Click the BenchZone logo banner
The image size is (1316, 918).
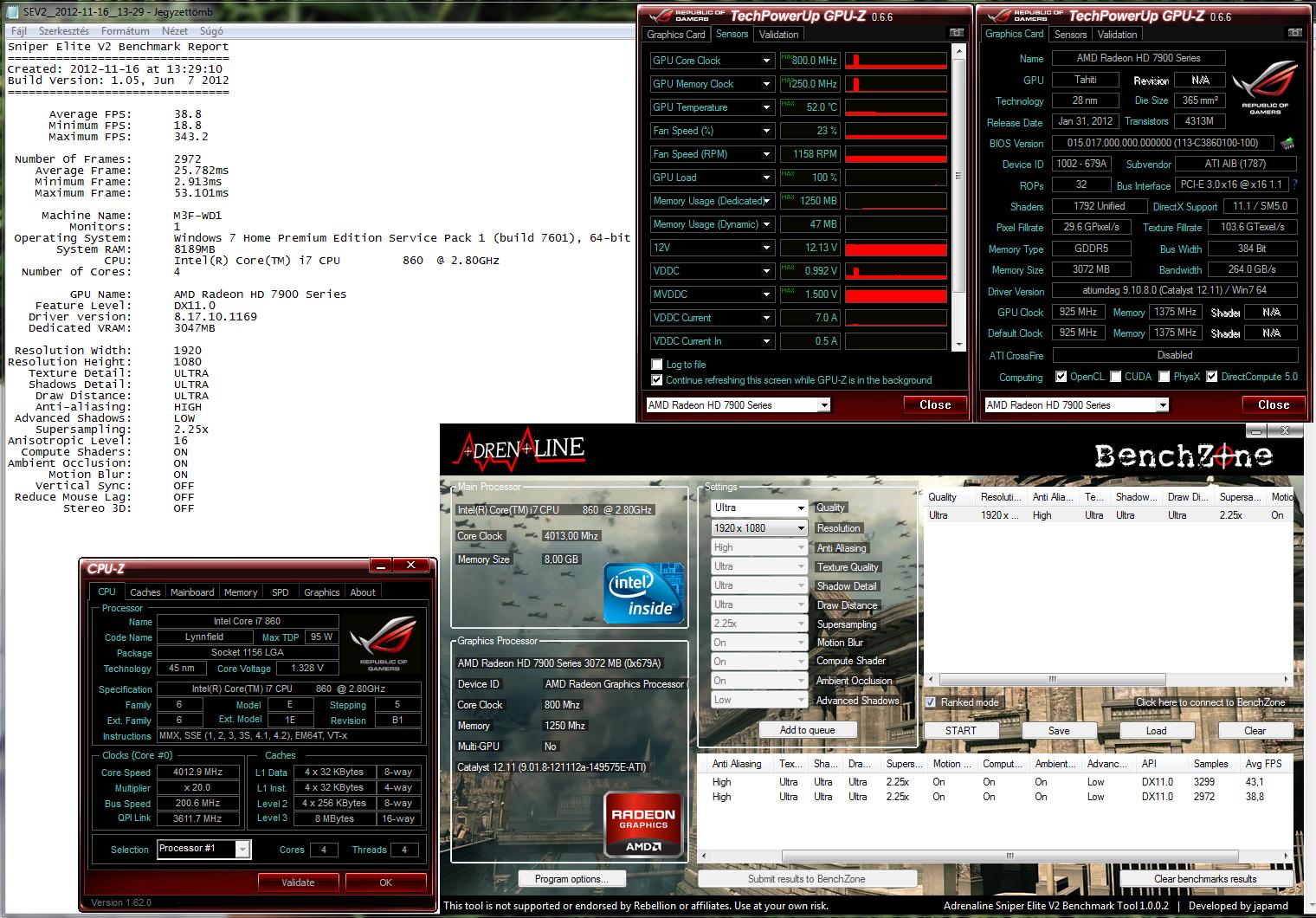pyautogui.click(x=1183, y=455)
